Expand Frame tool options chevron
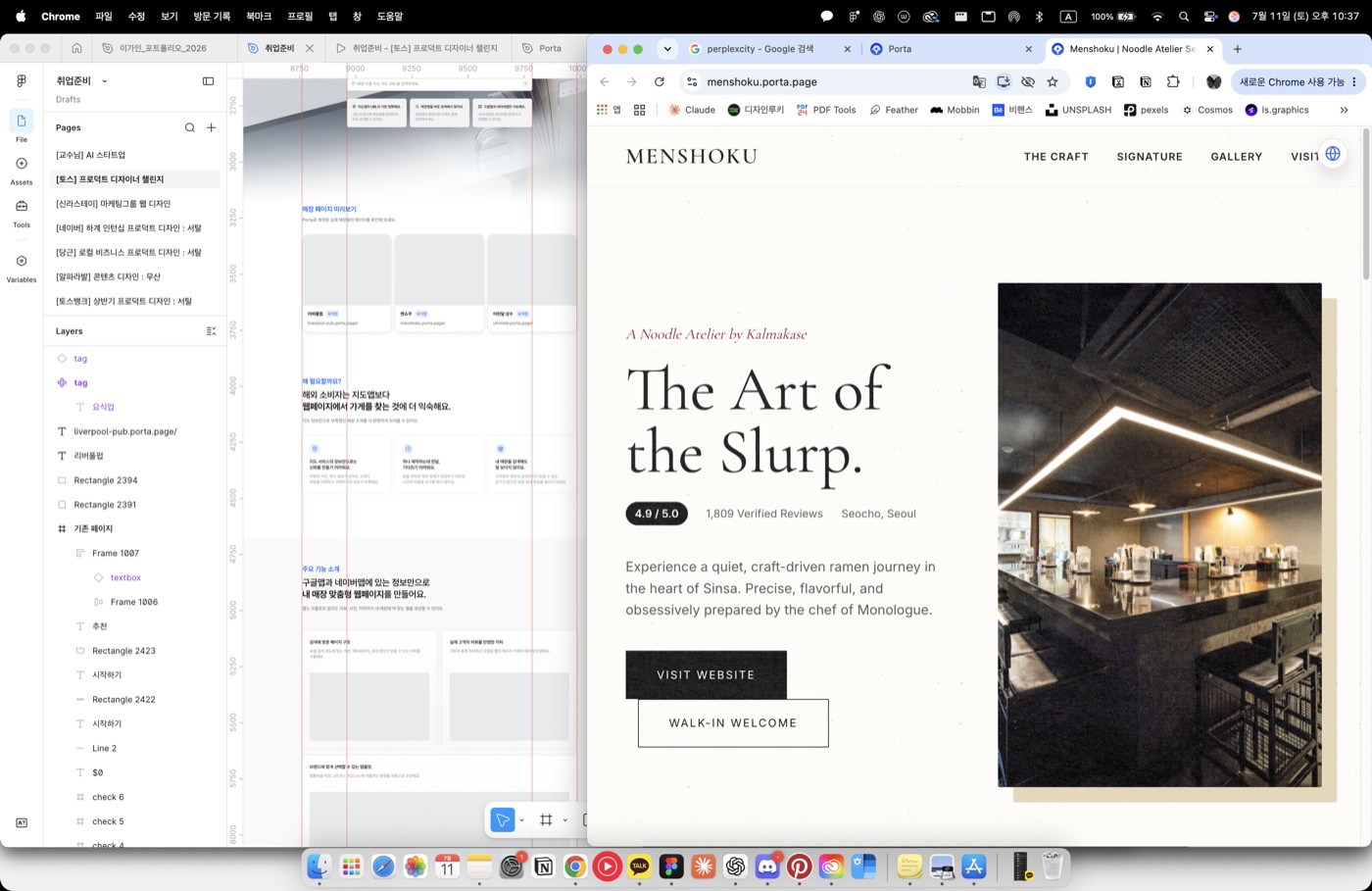The image size is (1372, 891). pos(564,820)
